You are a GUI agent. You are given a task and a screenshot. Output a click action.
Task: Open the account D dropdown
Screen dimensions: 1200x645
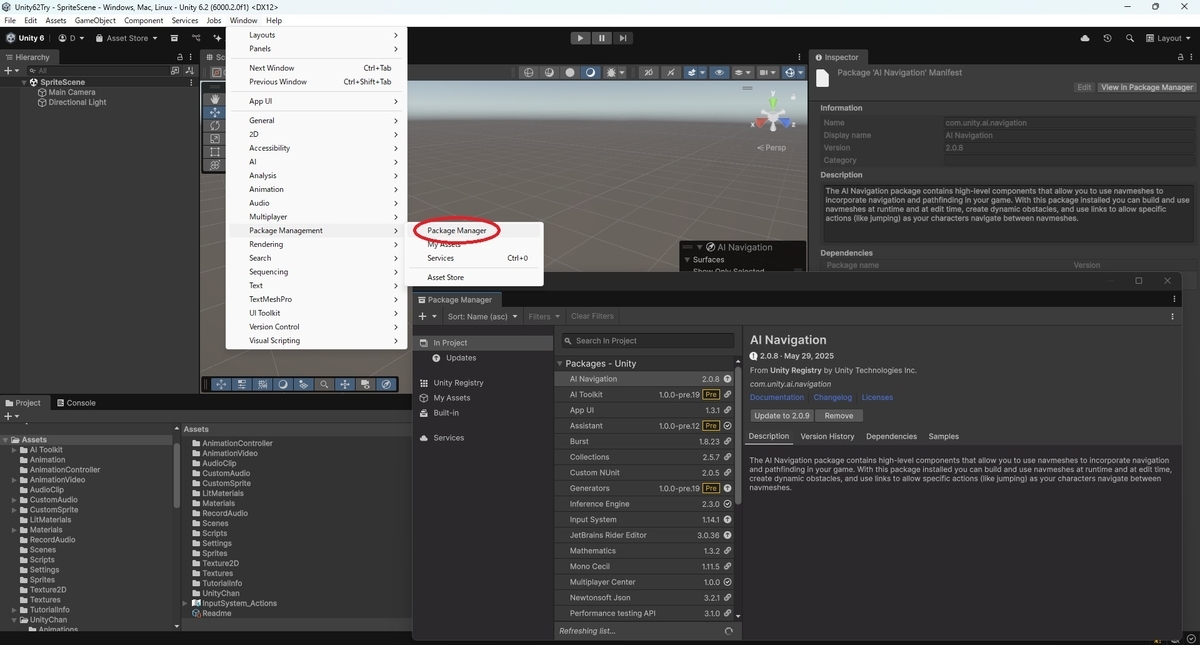coord(72,38)
